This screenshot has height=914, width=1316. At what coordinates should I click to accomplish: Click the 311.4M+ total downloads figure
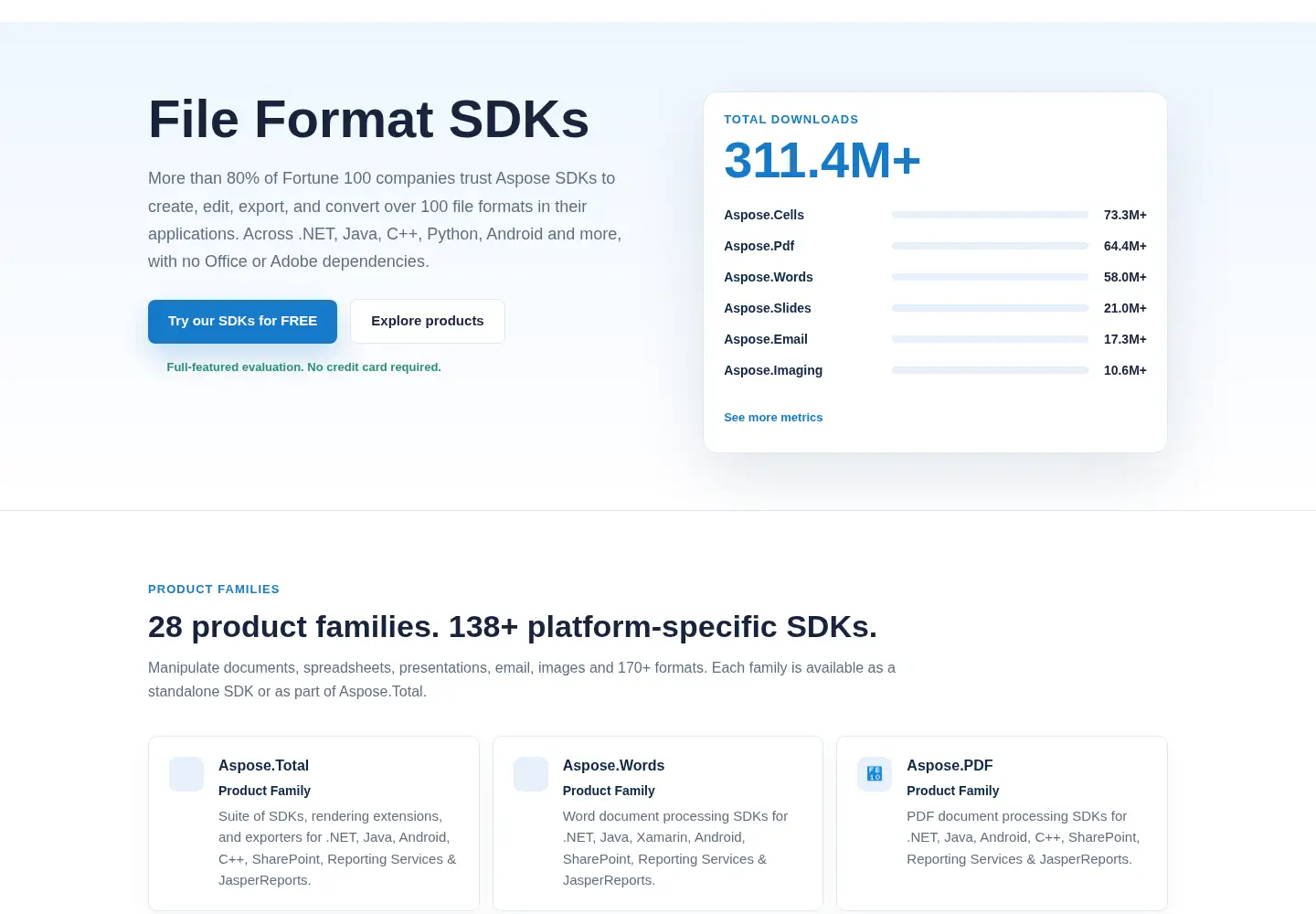click(x=822, y=161)
